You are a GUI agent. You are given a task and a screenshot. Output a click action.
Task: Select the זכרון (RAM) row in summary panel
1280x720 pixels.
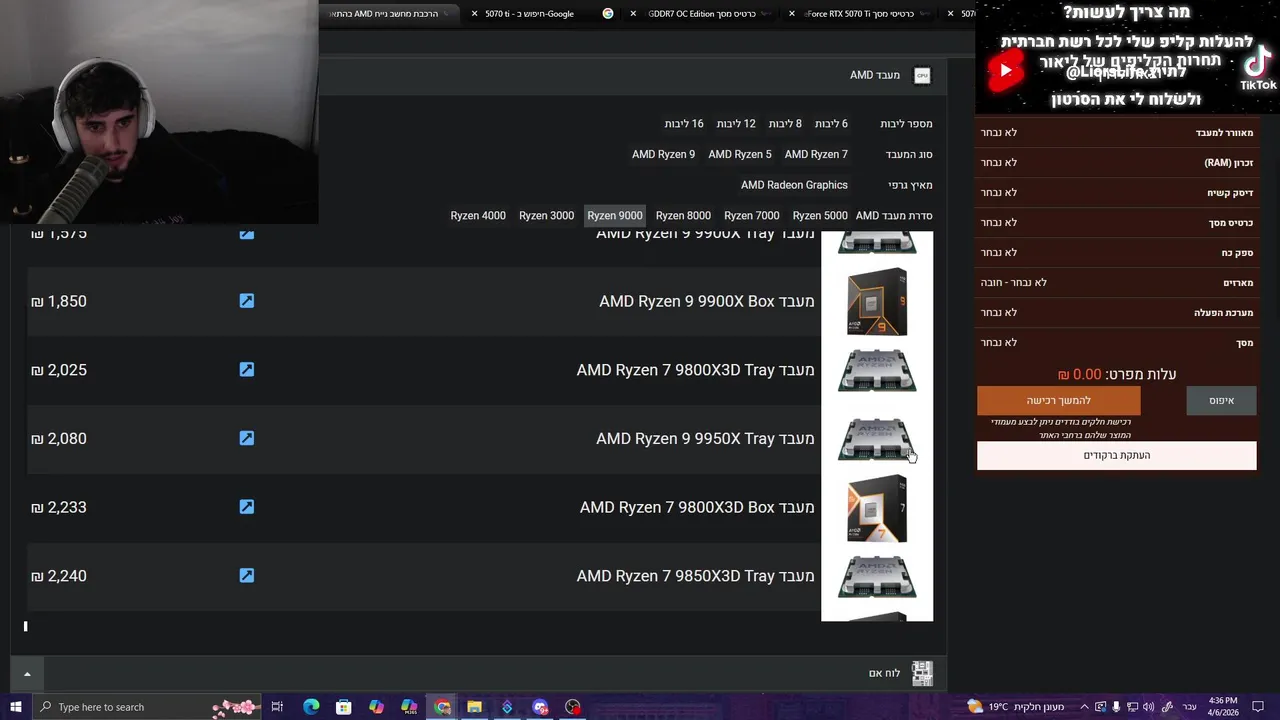1116,163
